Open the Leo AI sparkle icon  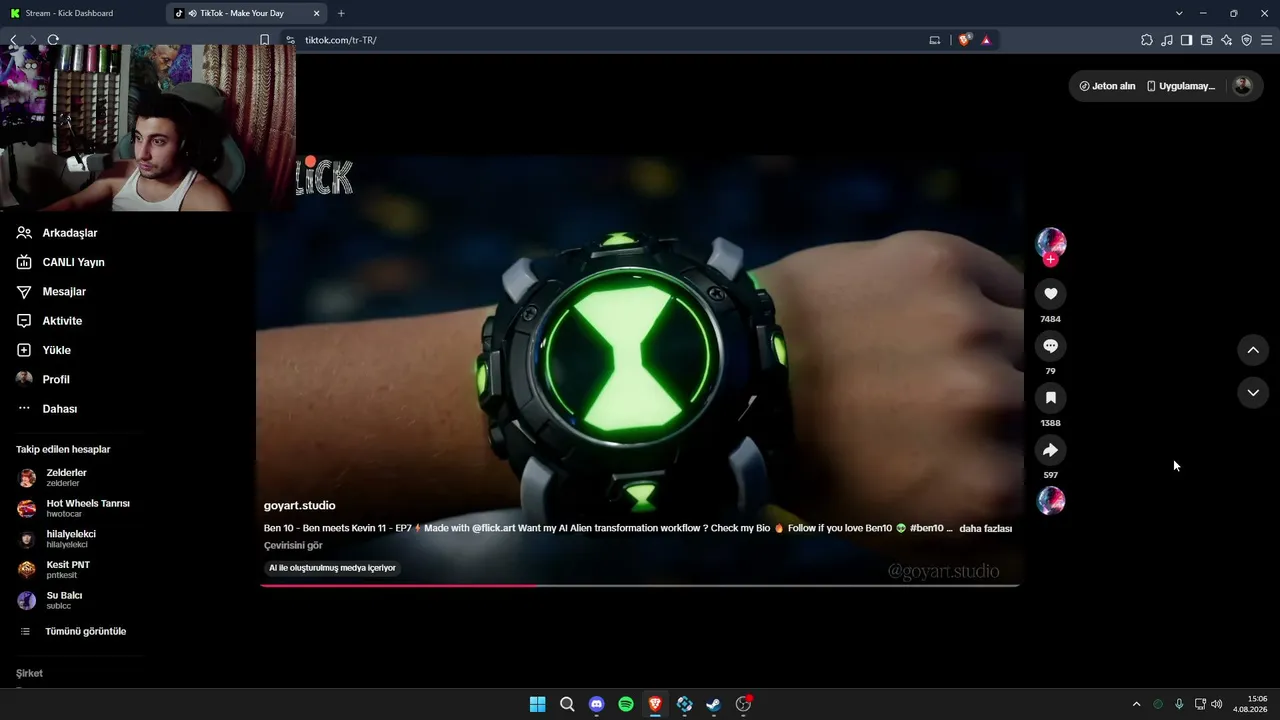click(x=1226, y=40)
